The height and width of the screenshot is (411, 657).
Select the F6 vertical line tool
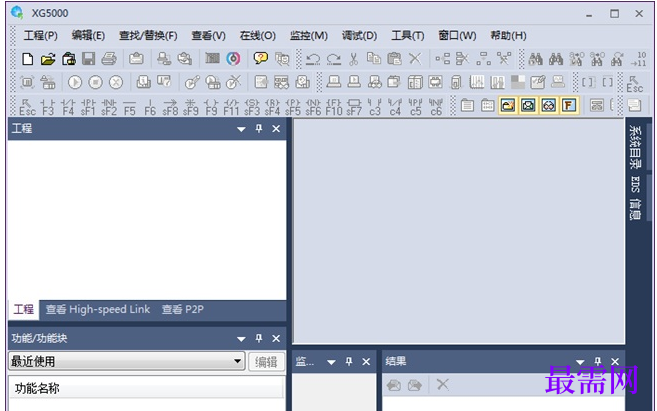pyautogui.click(x=150, y=107)
